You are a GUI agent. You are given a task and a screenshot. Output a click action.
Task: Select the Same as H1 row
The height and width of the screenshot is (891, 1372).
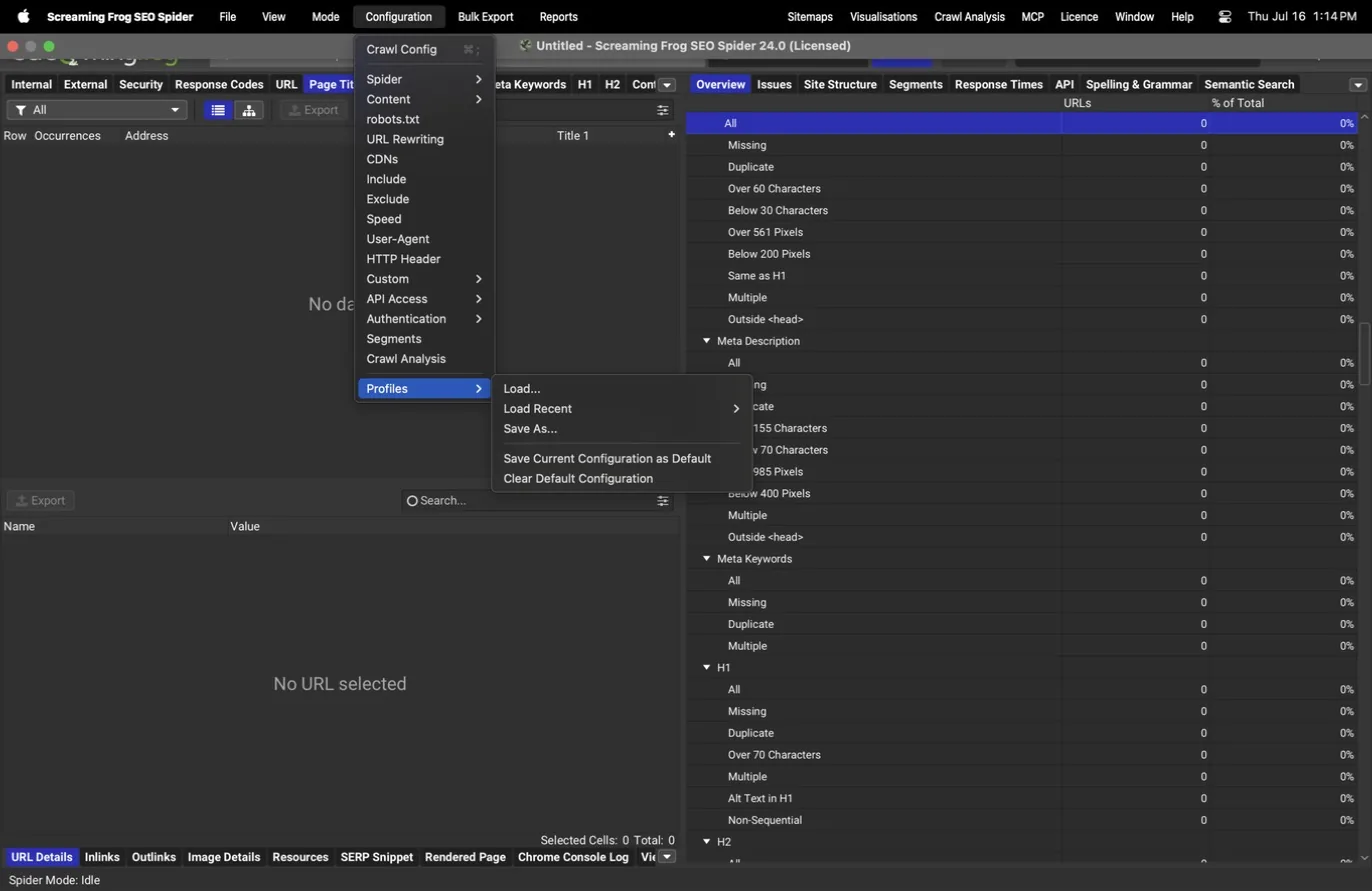1021,276
